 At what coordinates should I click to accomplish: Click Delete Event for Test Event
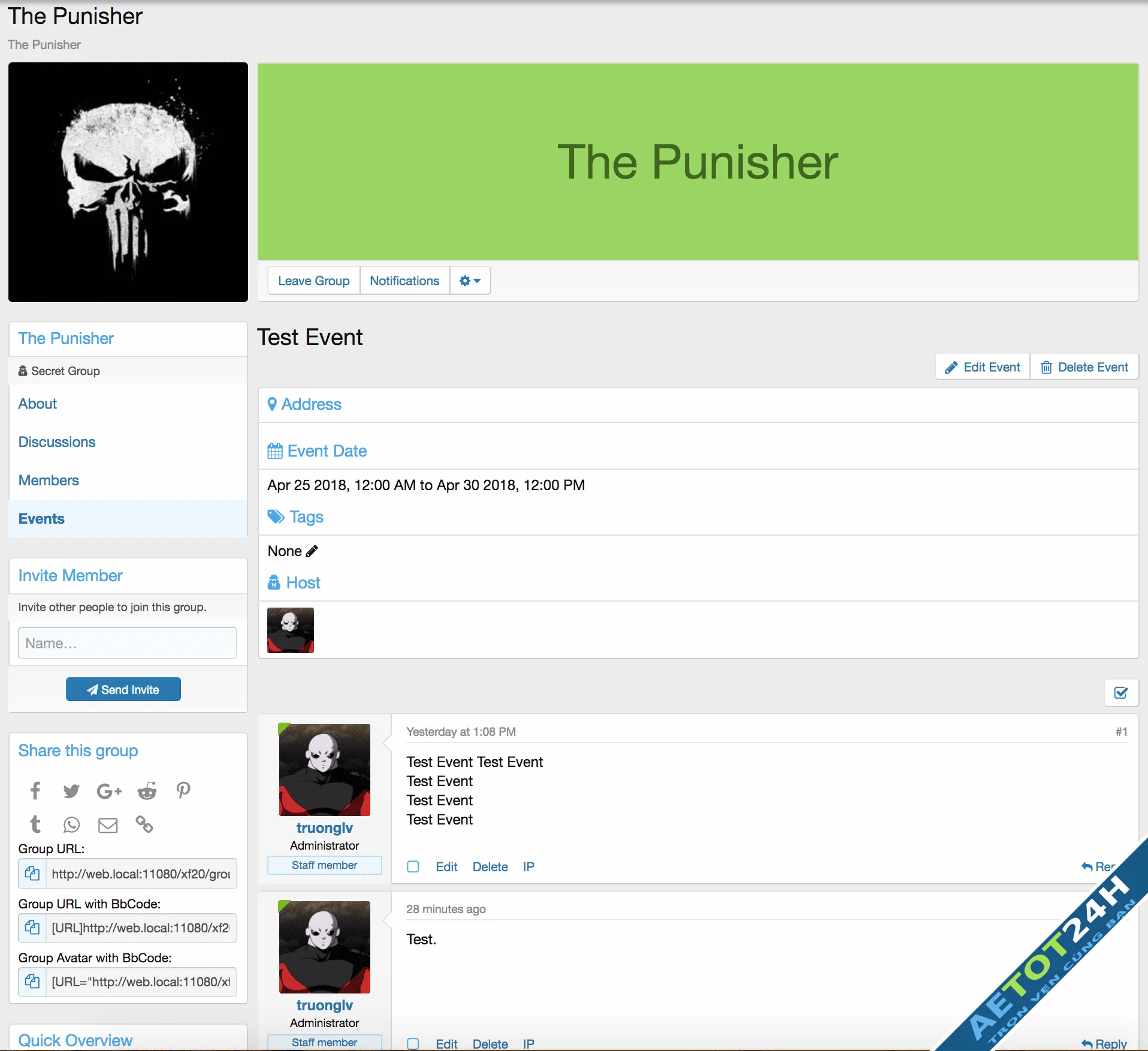[x=1084, y=367]
